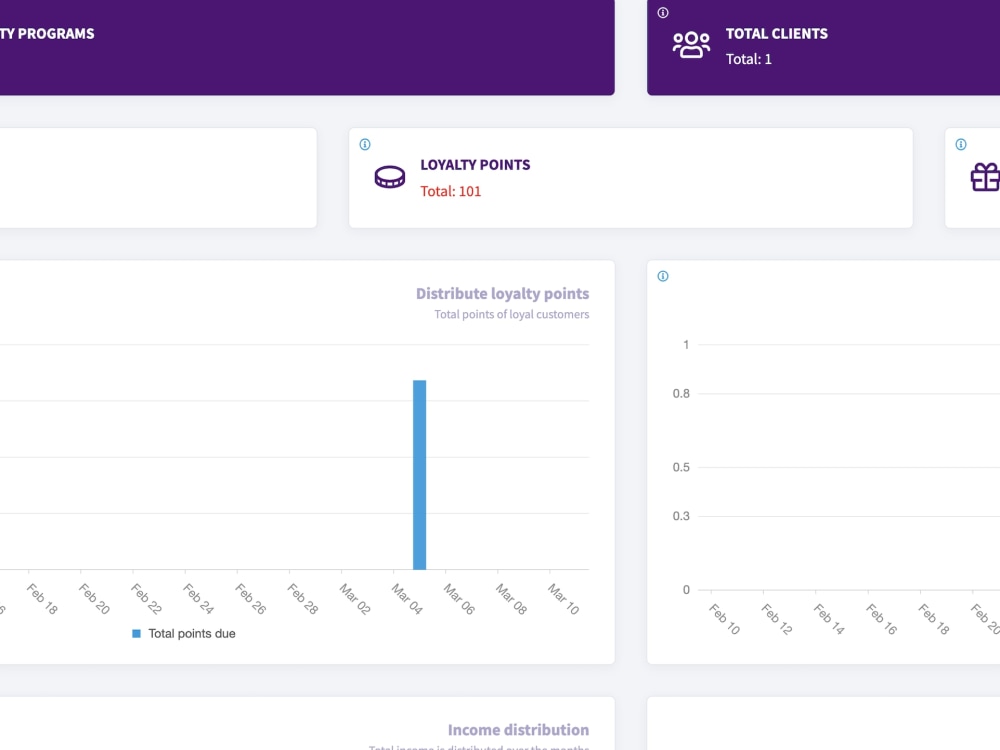Click the info icon above the gift icon
The width and height of the screenshot is (1000, 750).
point(961,144)
